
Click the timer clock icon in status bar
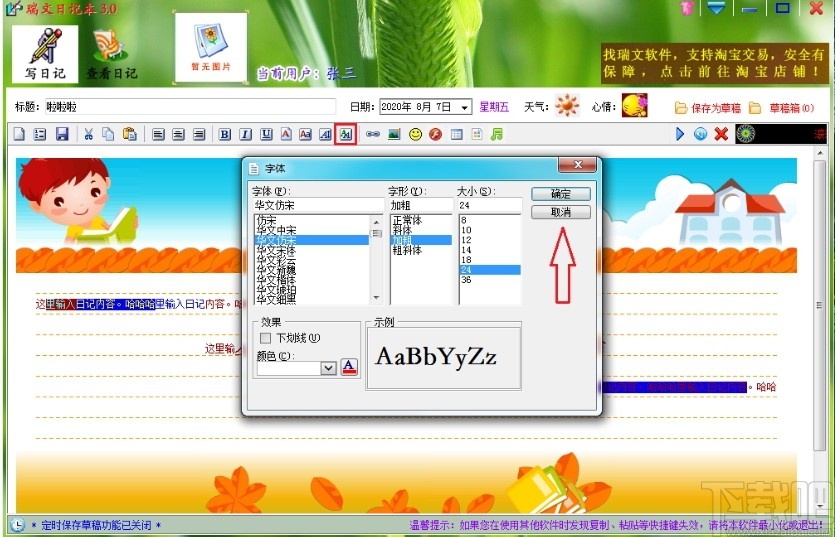pyautogui.click(x=17, y=525)
